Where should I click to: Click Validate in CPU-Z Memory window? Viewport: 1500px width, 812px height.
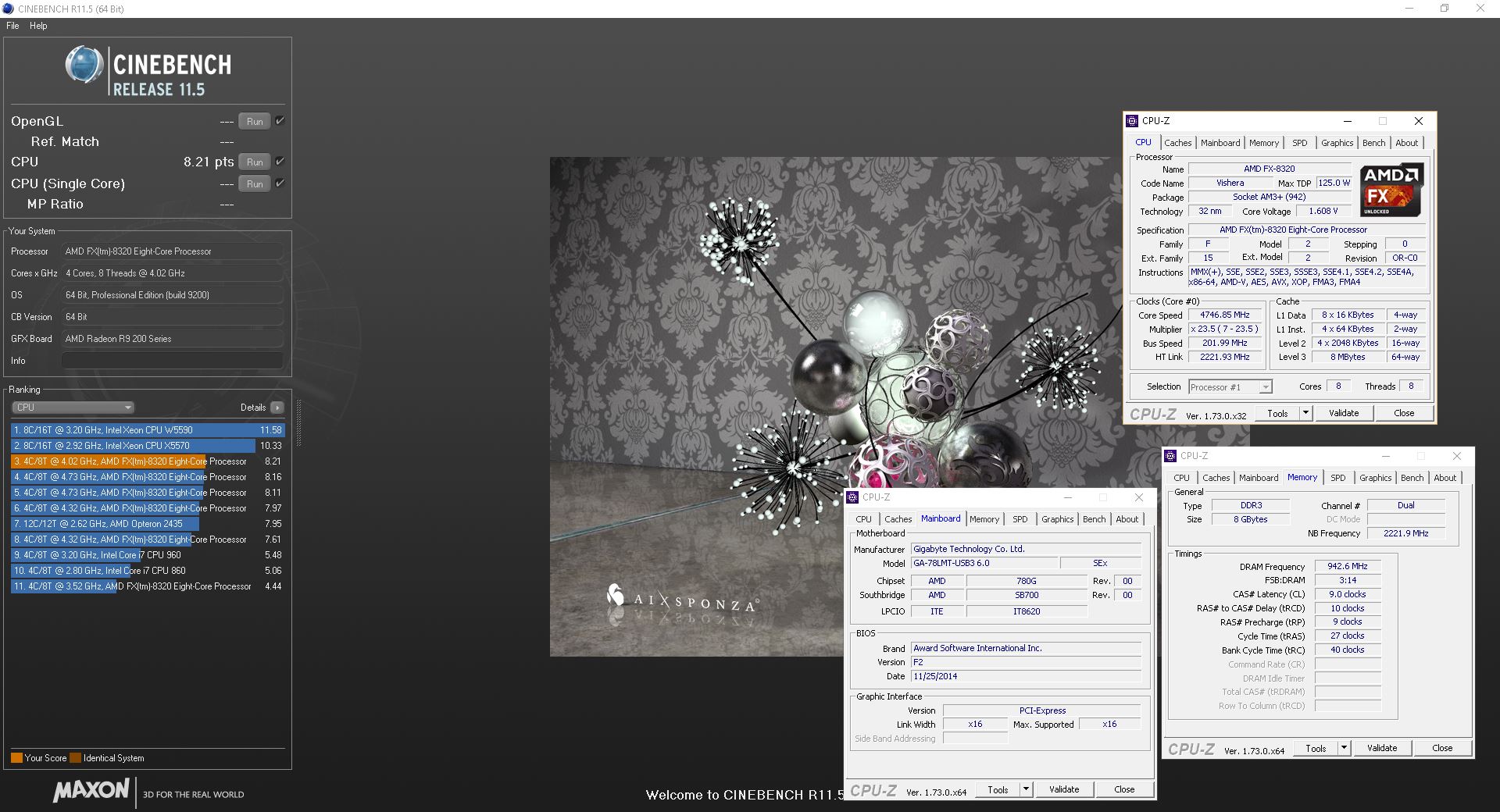[1382, 748]
